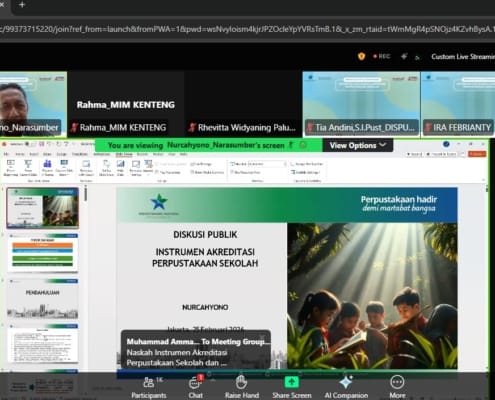The width and height of the screenshot is (495, 400).
Task: Select the Slide Show ribbon tab
Action: tap(124, 154)
